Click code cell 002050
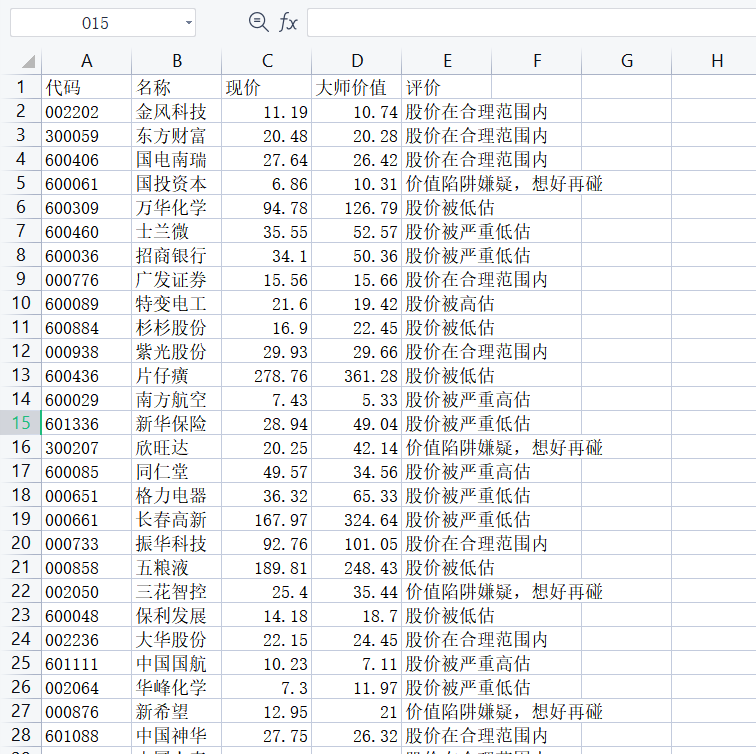The height and width of the screenshot is (754, 756). coord(86,591)
